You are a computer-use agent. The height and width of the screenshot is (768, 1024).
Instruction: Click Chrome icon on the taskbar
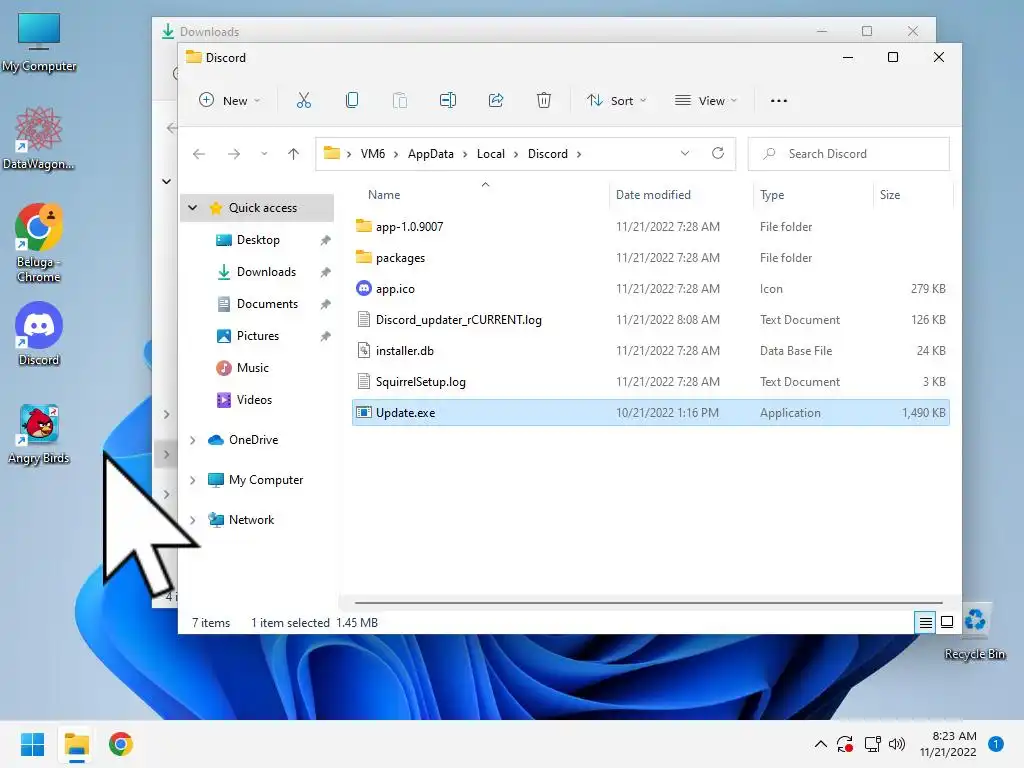pos(121,744)
